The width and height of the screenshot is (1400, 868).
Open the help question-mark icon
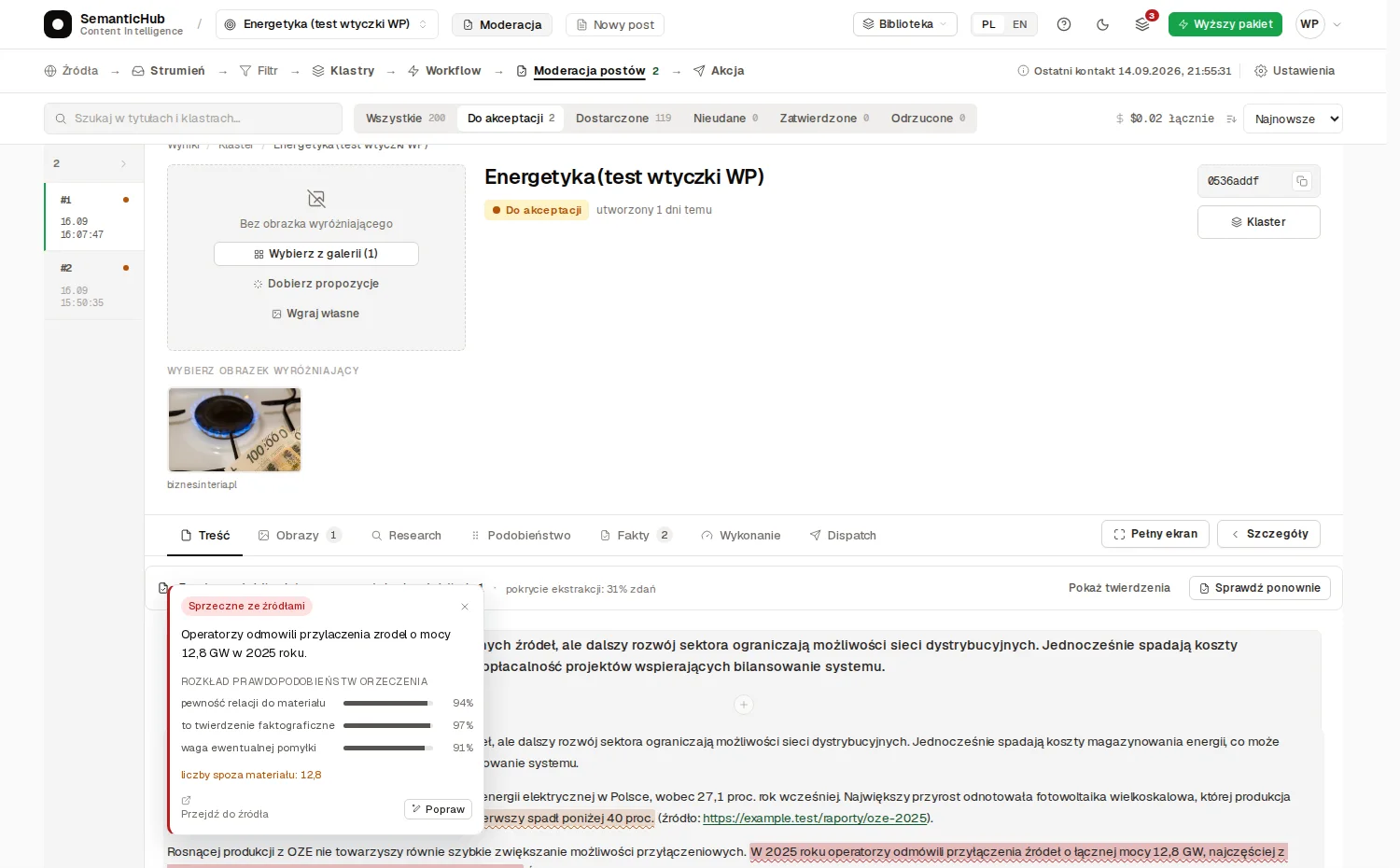pyautogui.click(x=1064, y=24)
